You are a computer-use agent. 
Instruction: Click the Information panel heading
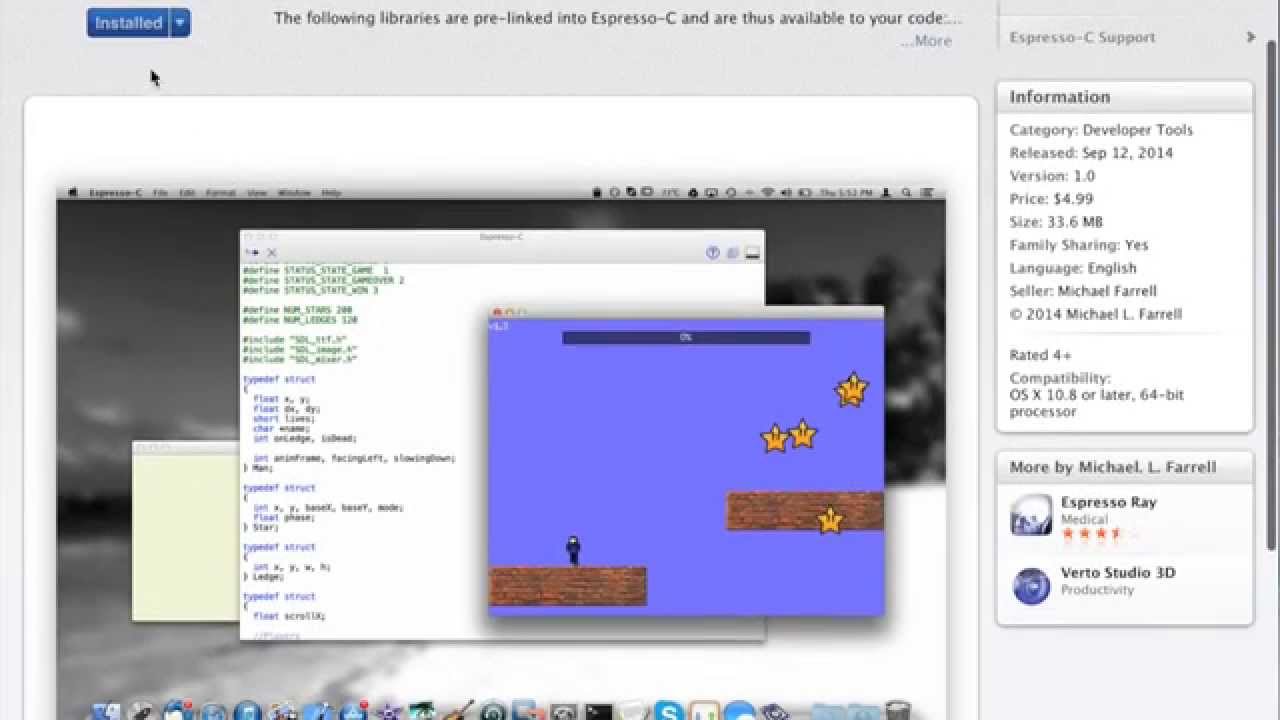[x=1060, y=97]
